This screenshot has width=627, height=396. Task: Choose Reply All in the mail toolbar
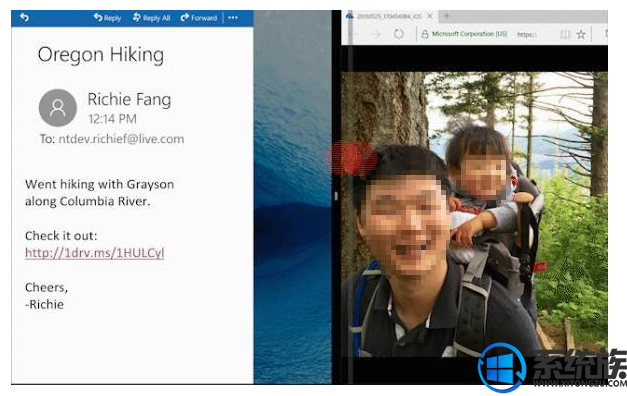pos(151,18)
